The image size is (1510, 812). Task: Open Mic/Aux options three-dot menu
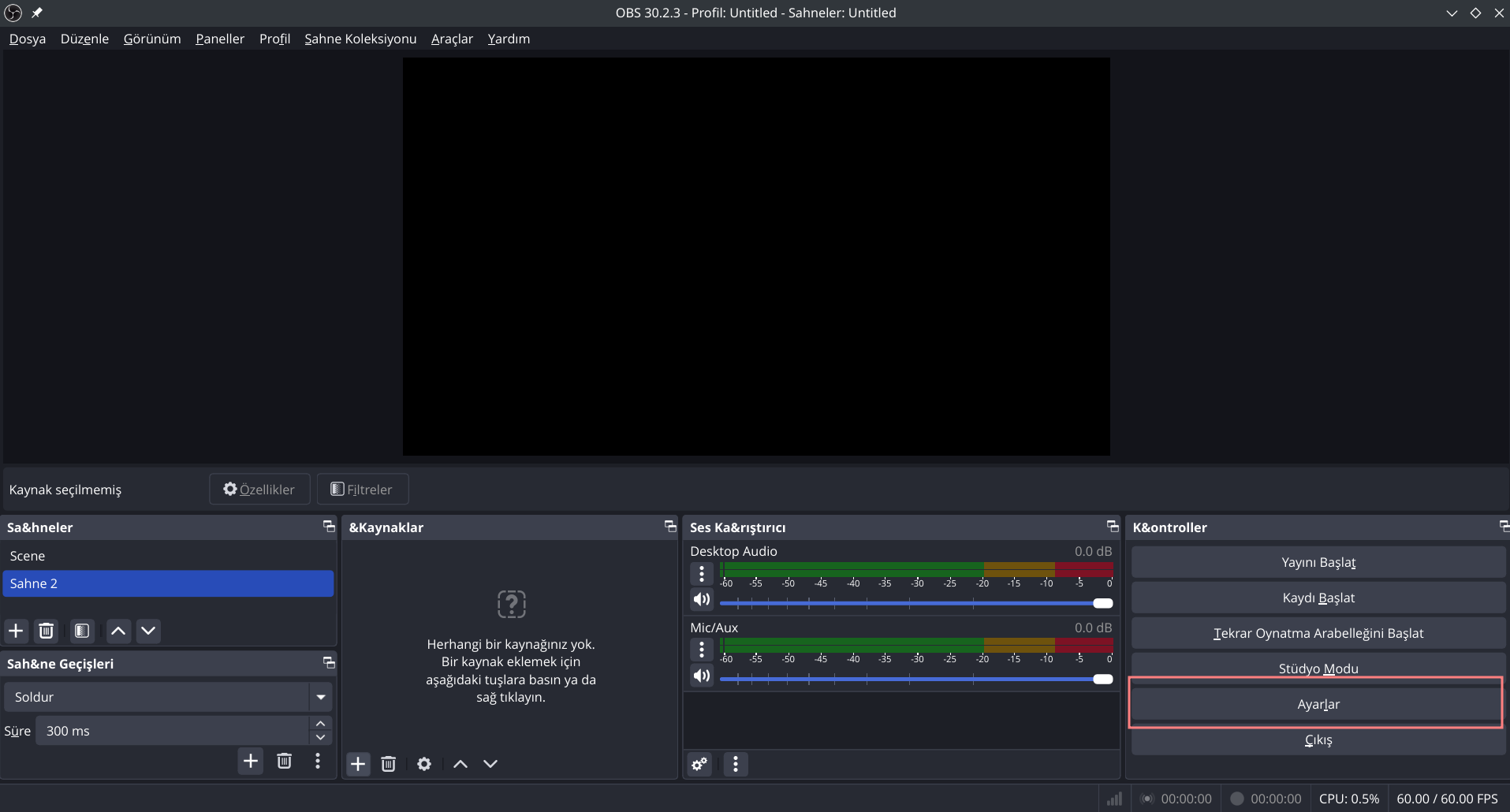click(x=702, y=650)
